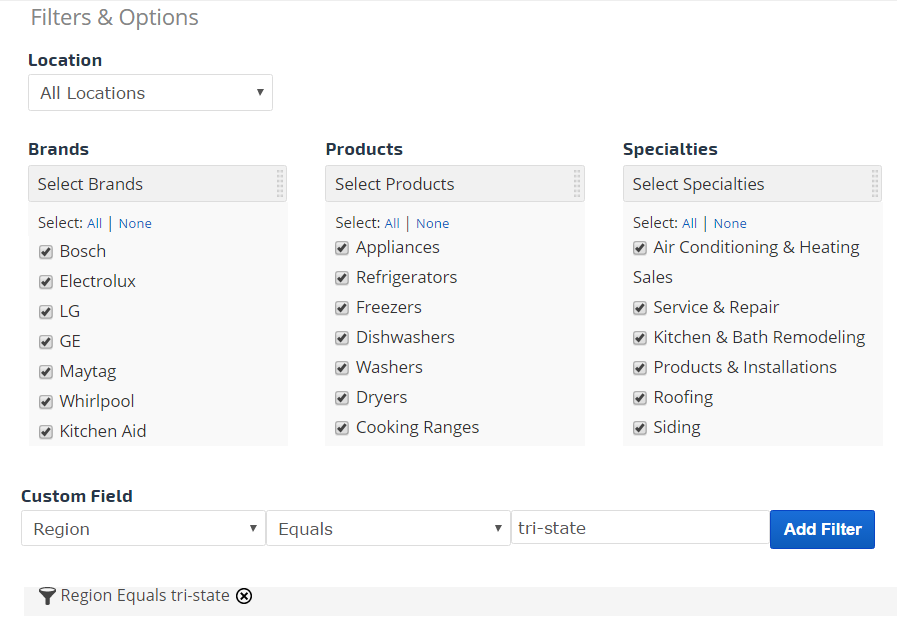Uncheck the Roofing specialty checkbox
This screenshot has height=643, width=897.
[x=640, y=398]
